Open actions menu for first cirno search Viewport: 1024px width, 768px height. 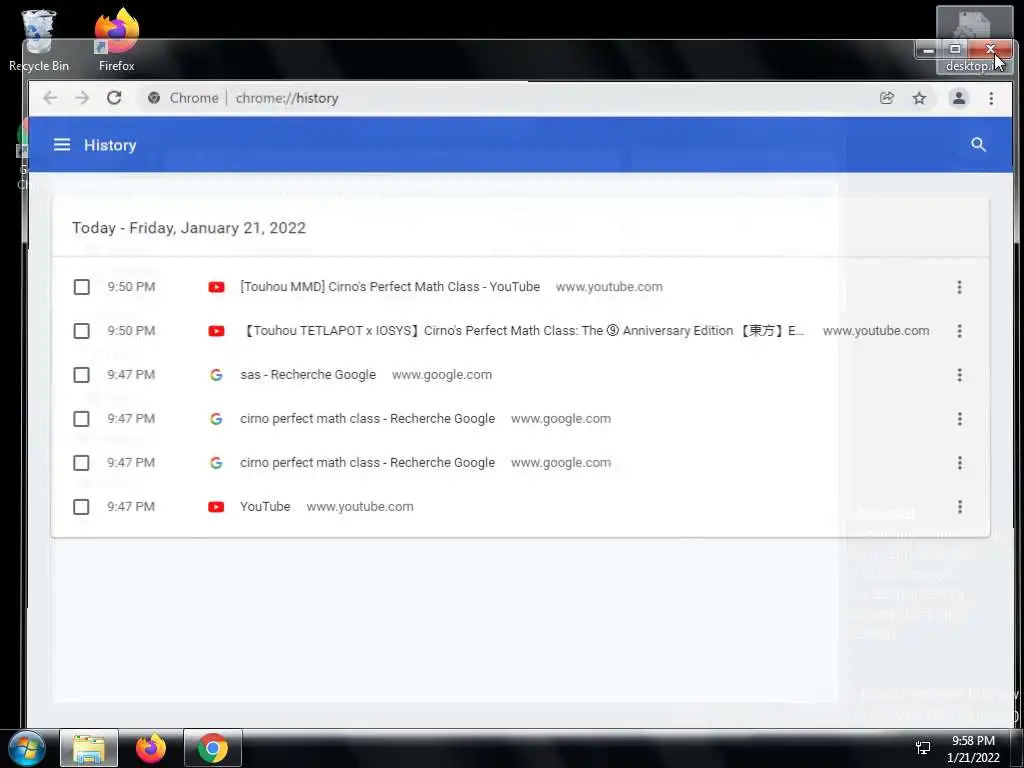[x=959, y=419]
